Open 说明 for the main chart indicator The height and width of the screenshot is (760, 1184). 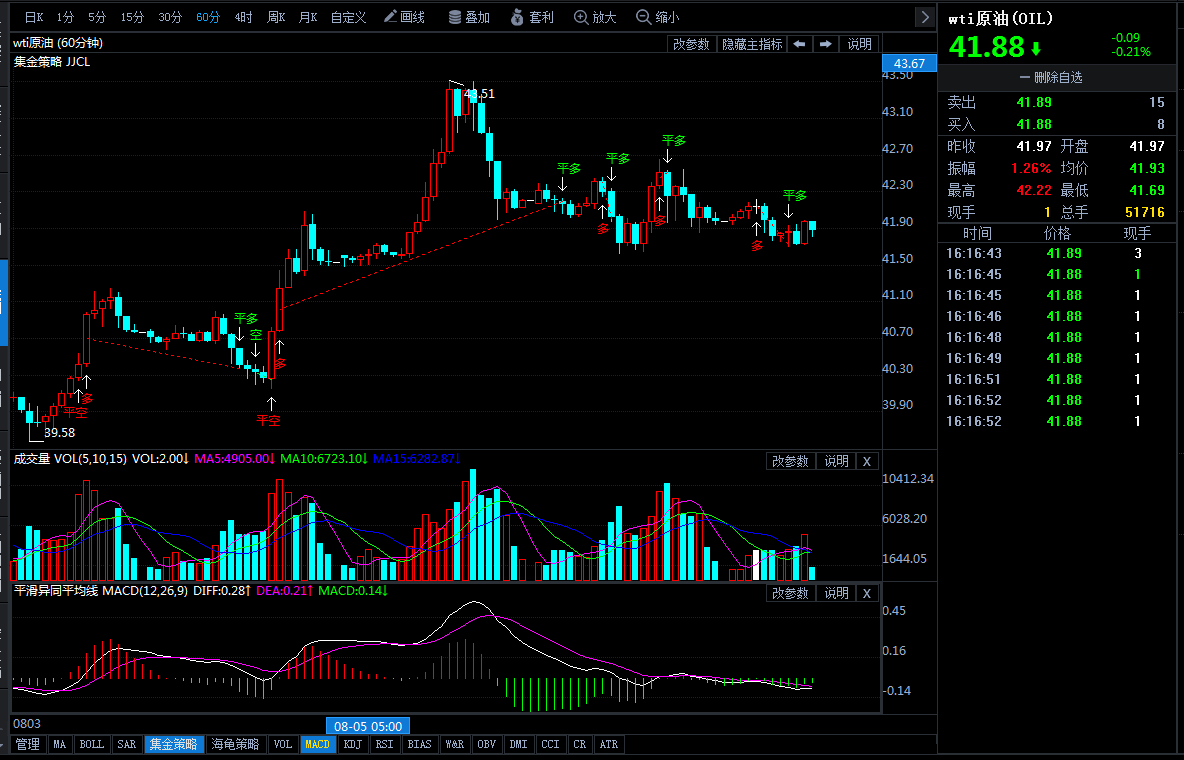point(859,44)
